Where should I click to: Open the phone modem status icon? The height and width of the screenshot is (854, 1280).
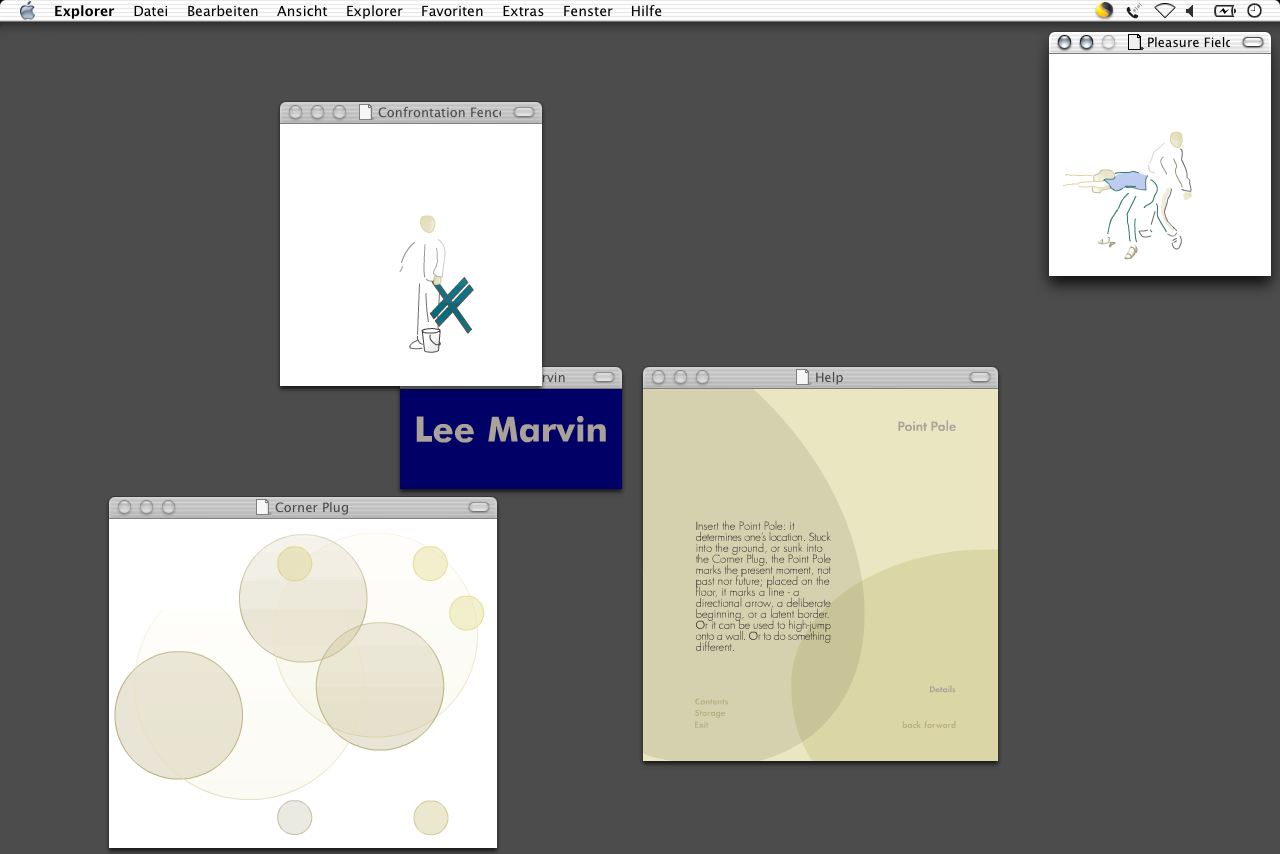coord(1133,11)
